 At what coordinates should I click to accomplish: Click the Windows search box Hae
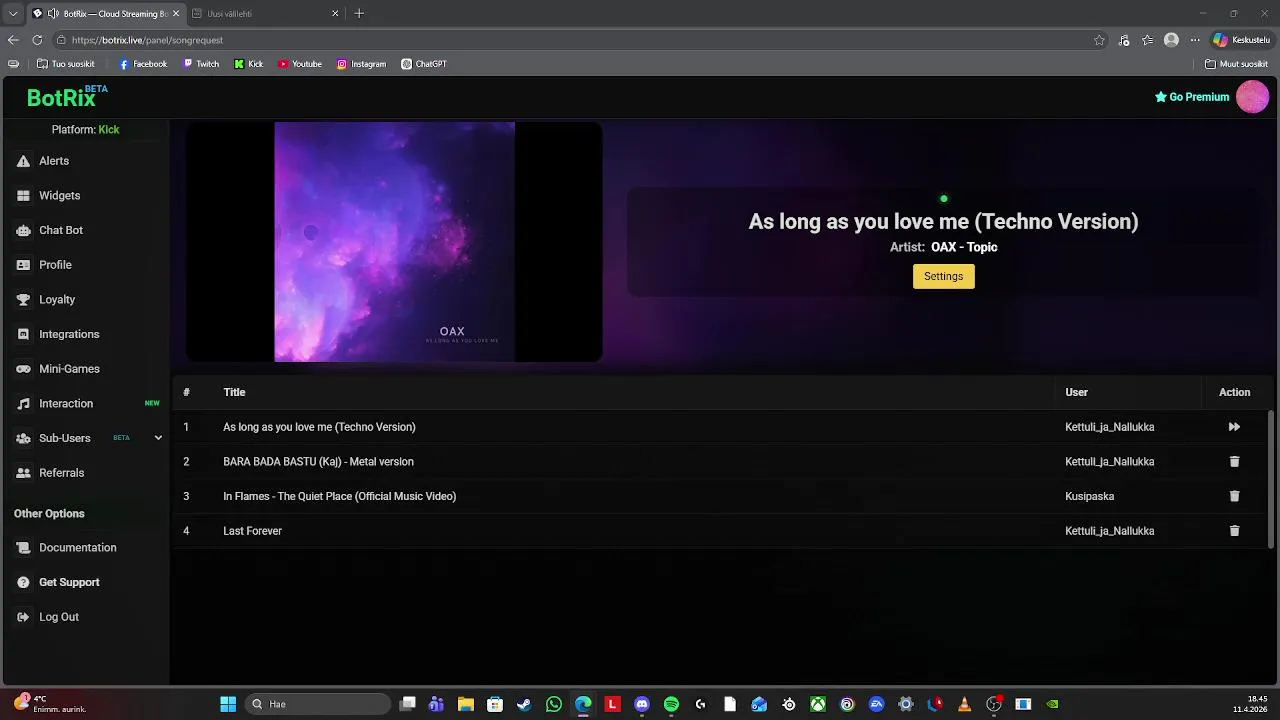(318, 704)
